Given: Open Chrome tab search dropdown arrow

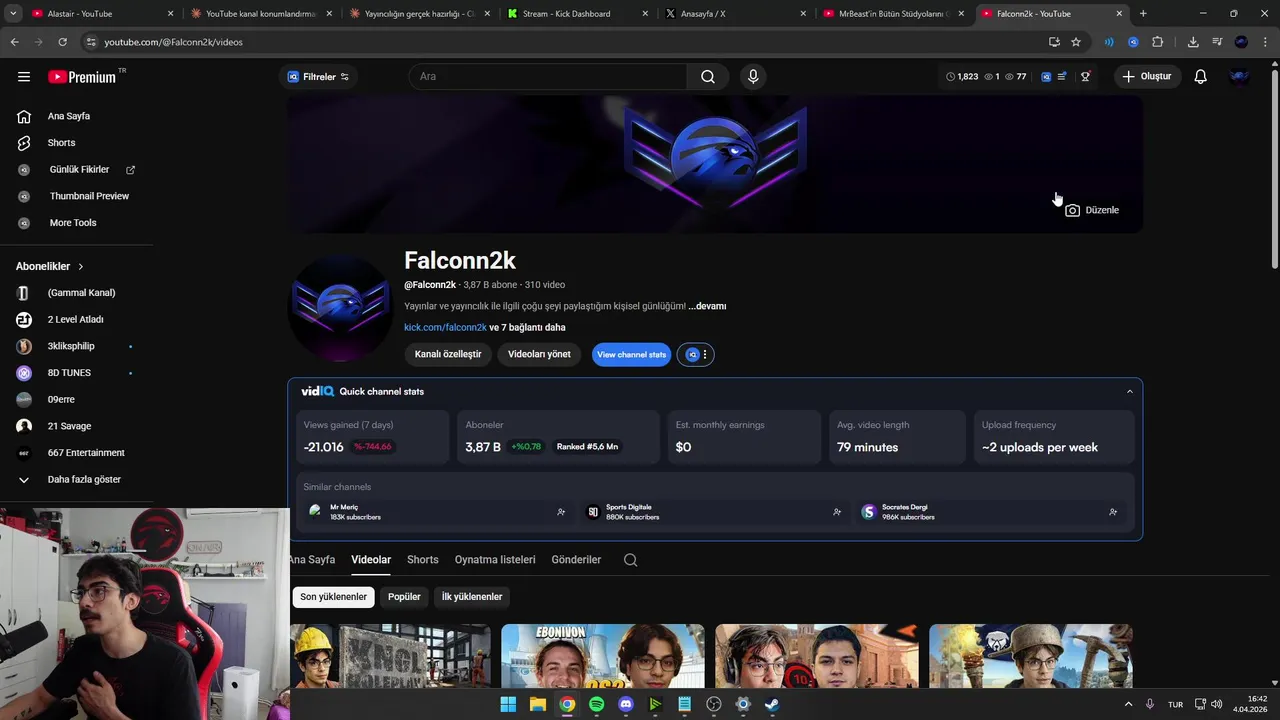Looking at the screenshot, I should click(x=13, y=14).
